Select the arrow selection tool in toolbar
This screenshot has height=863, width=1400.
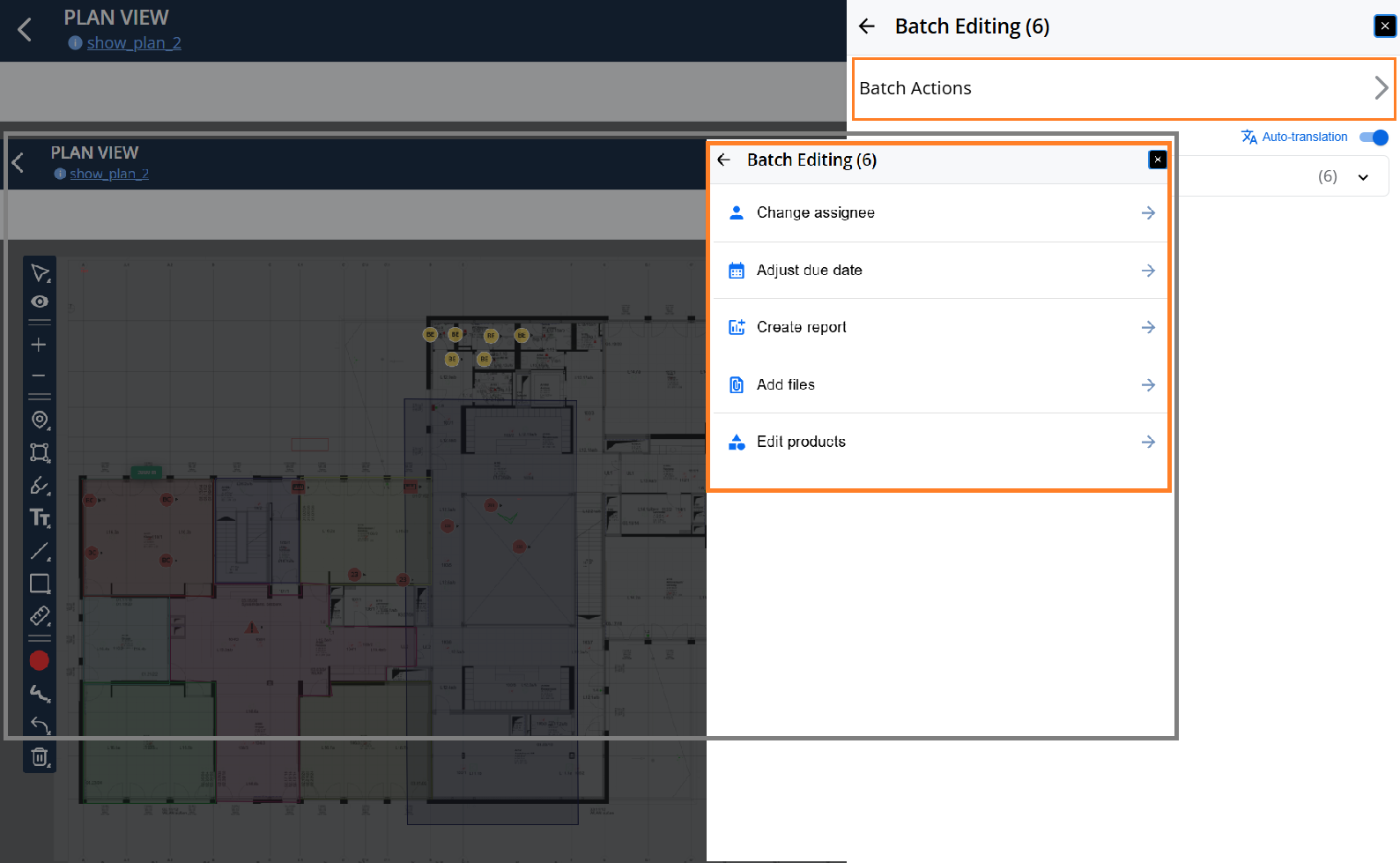[x=40, y=273]
